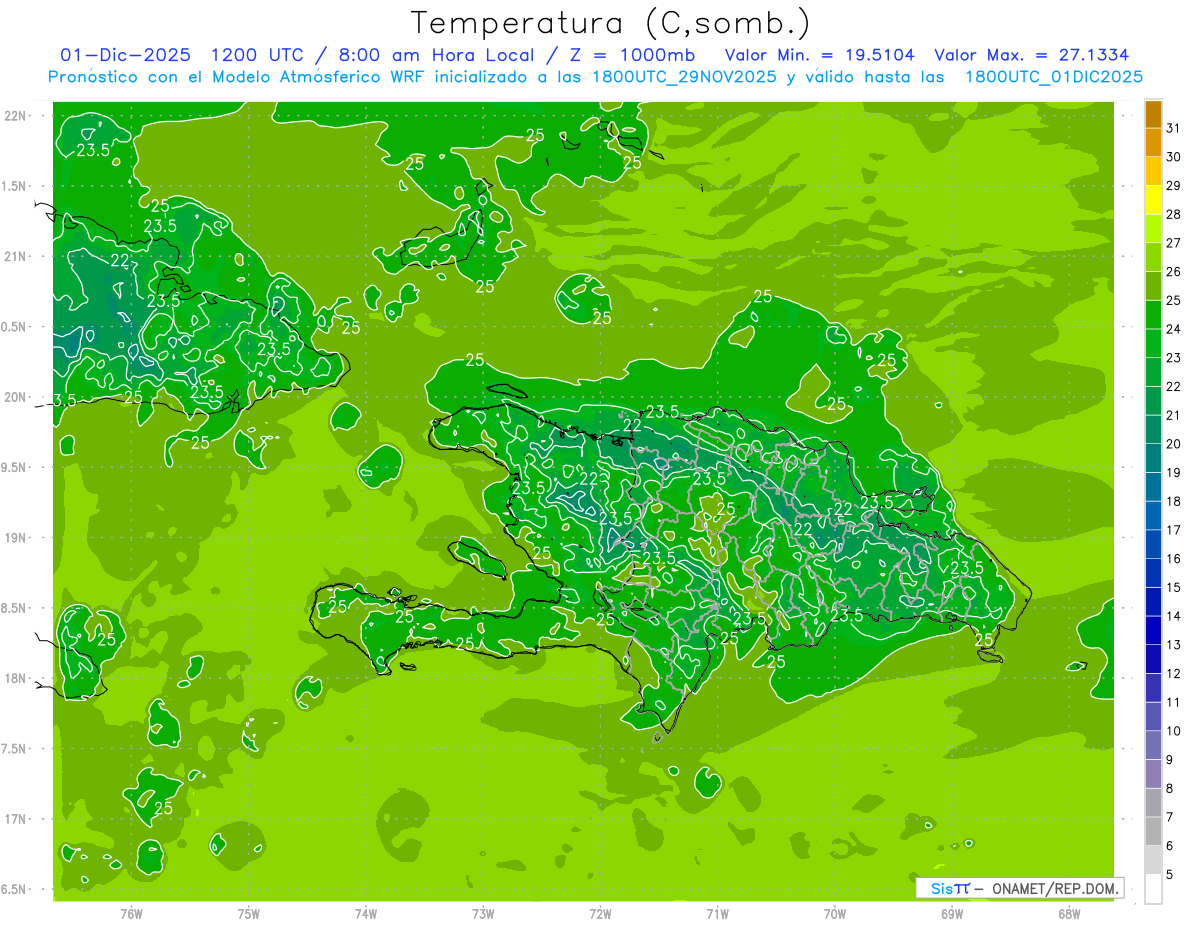Click the "18N" latitude axis label
The image size is (1200, 927).
(x=15, y=678)
